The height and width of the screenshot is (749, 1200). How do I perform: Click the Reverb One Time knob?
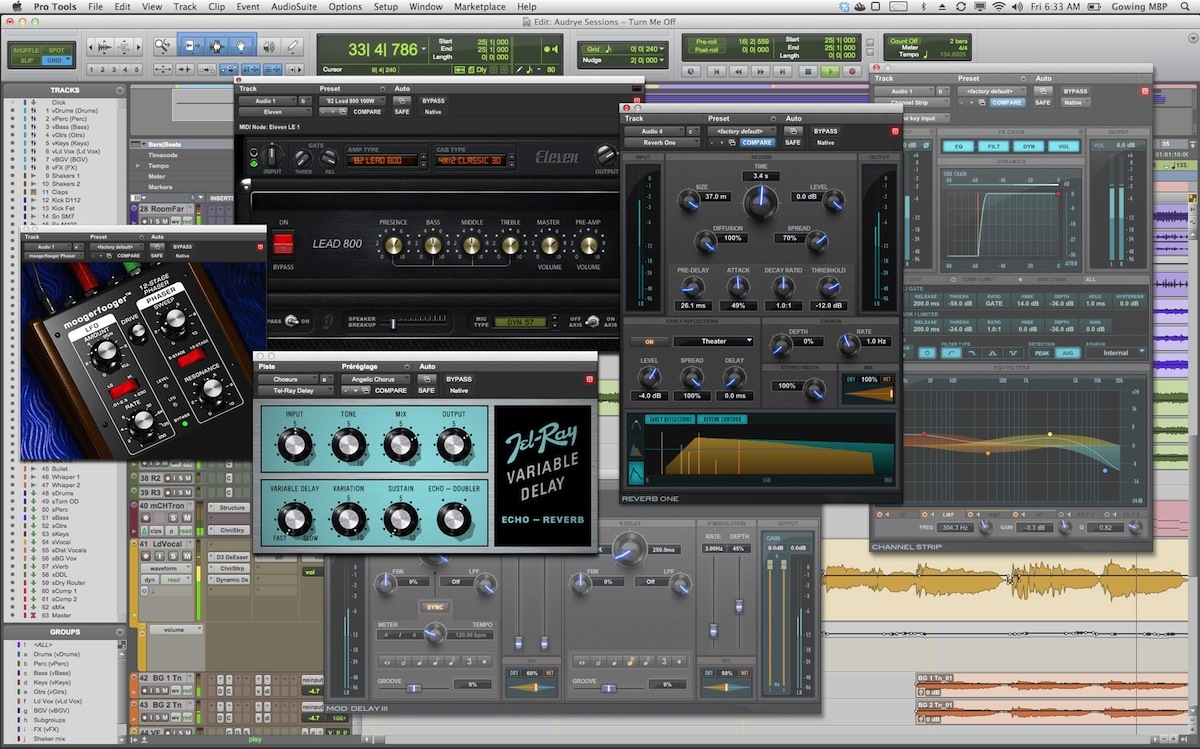pos(760,203)
